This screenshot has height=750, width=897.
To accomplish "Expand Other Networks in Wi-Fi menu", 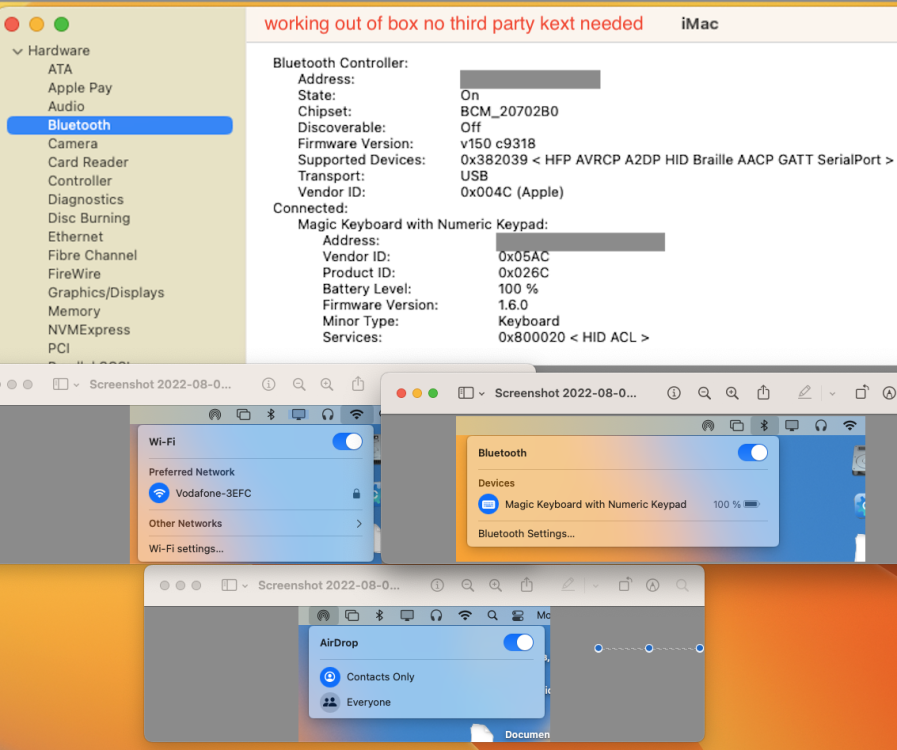I will (255, 523).
